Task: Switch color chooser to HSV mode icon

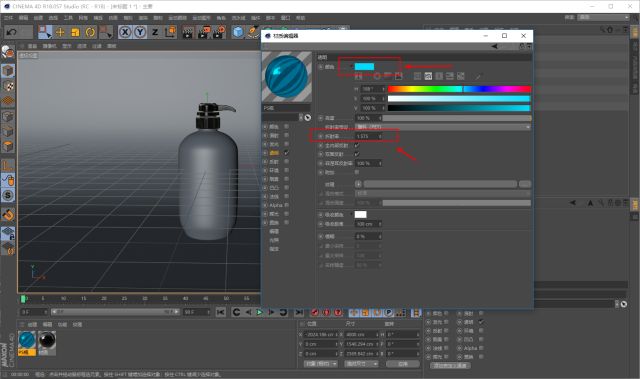Action: pos(428,76)
